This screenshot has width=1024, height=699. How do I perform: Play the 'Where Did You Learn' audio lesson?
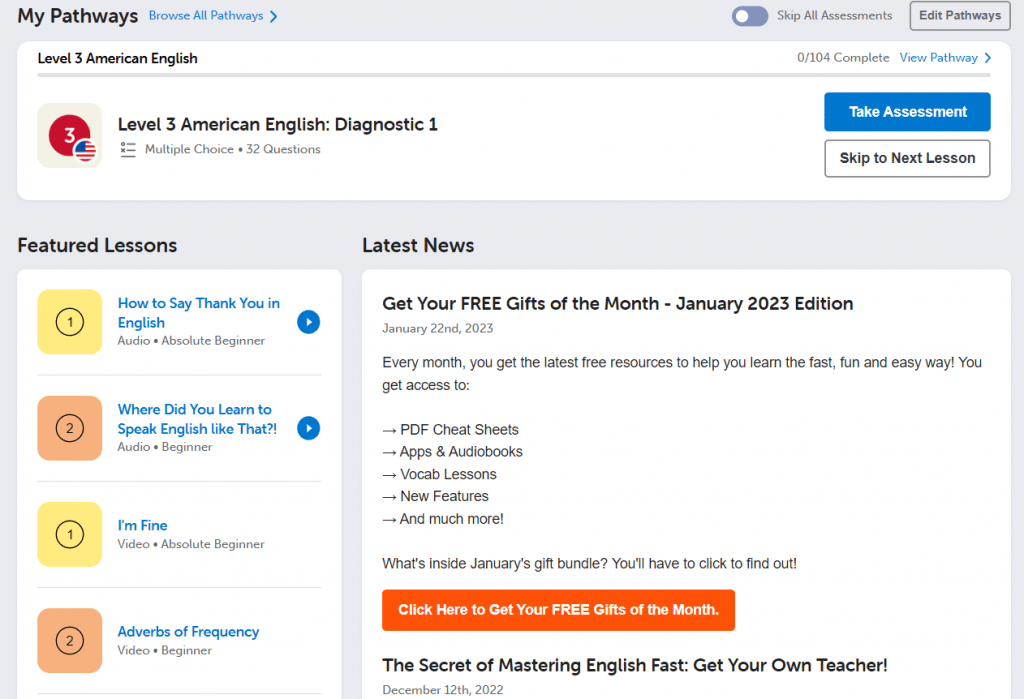tap(308, 429)
